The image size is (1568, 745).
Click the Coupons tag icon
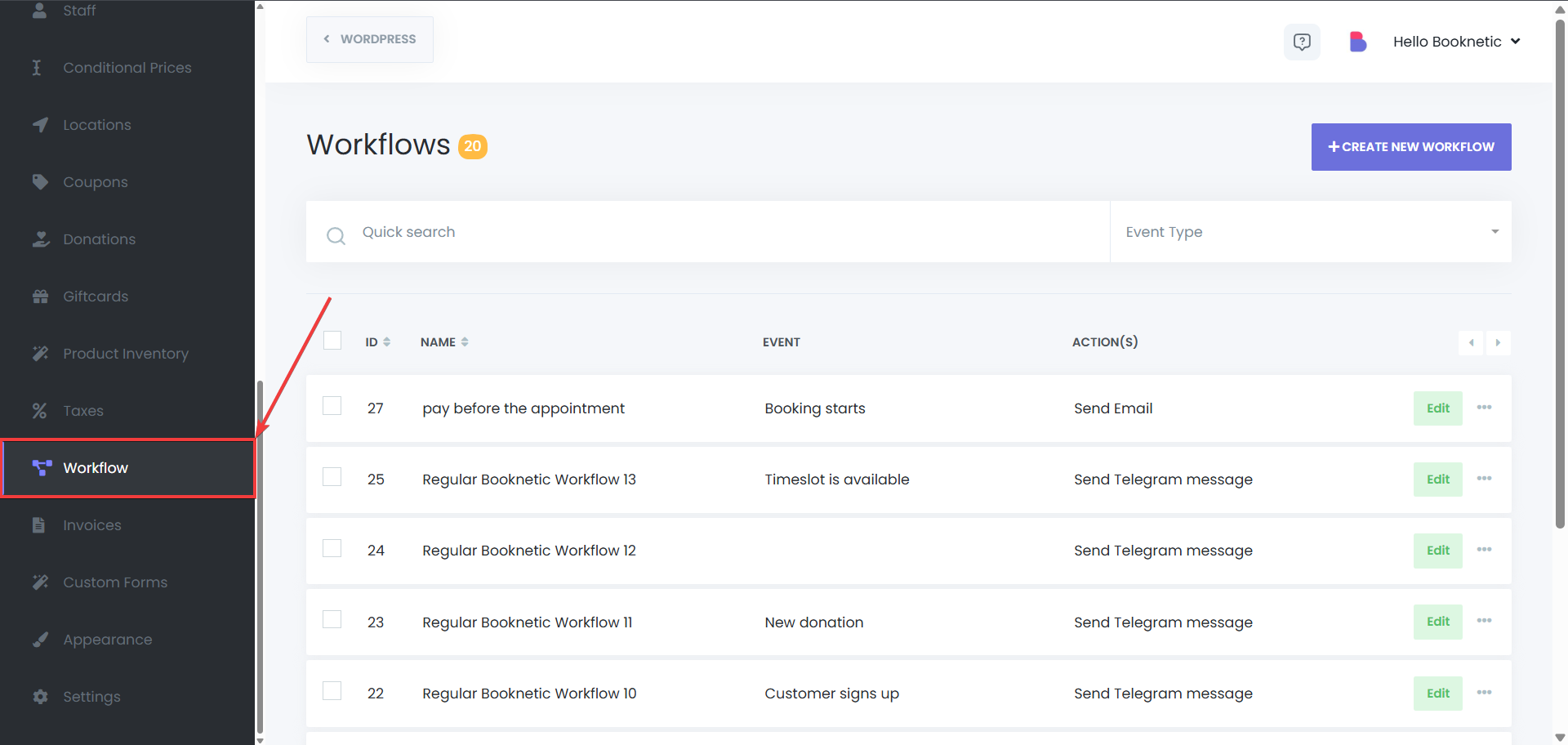[40, 182]
